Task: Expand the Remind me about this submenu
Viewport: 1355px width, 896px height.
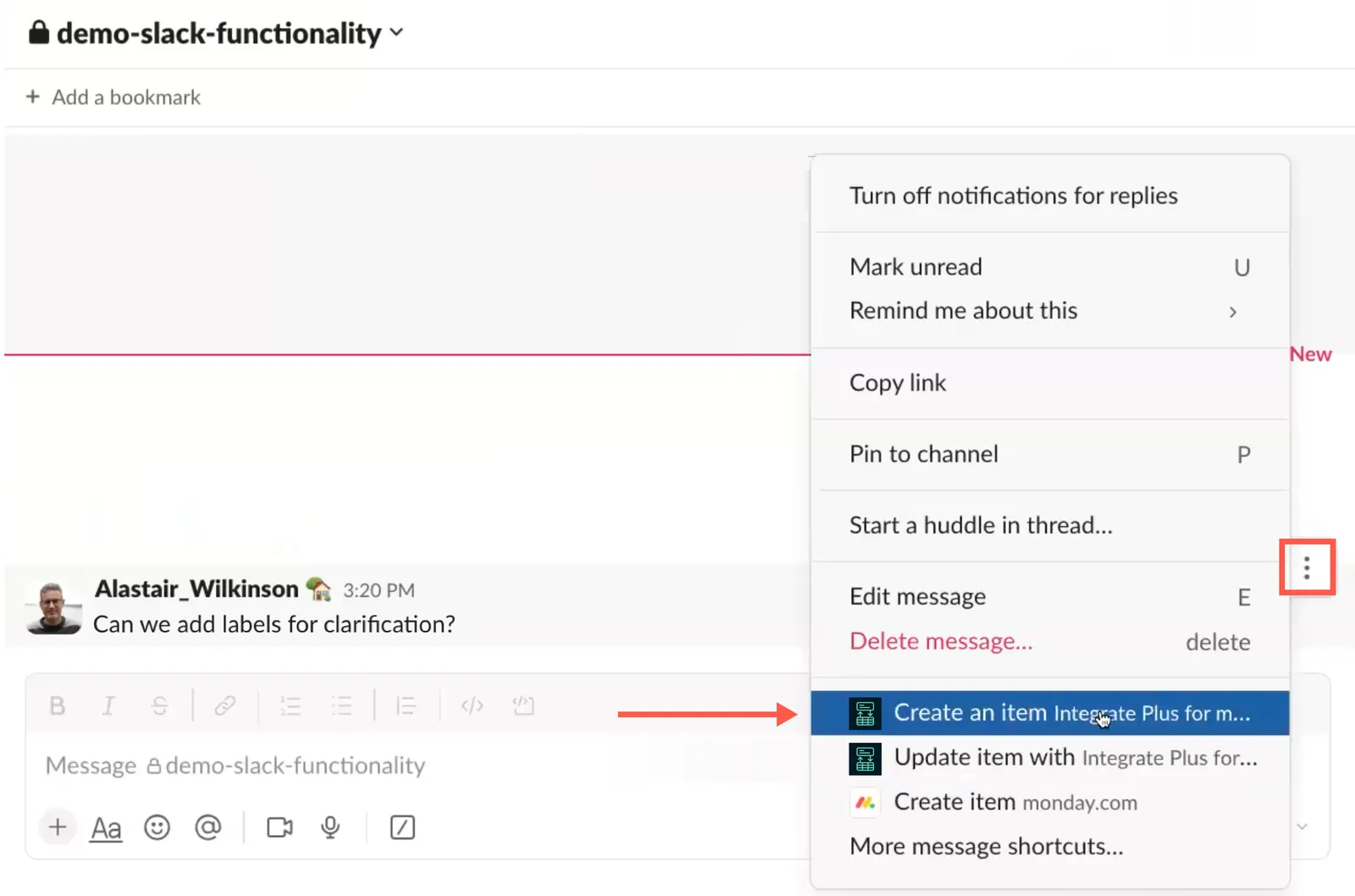Action: tap(1049, 311)
